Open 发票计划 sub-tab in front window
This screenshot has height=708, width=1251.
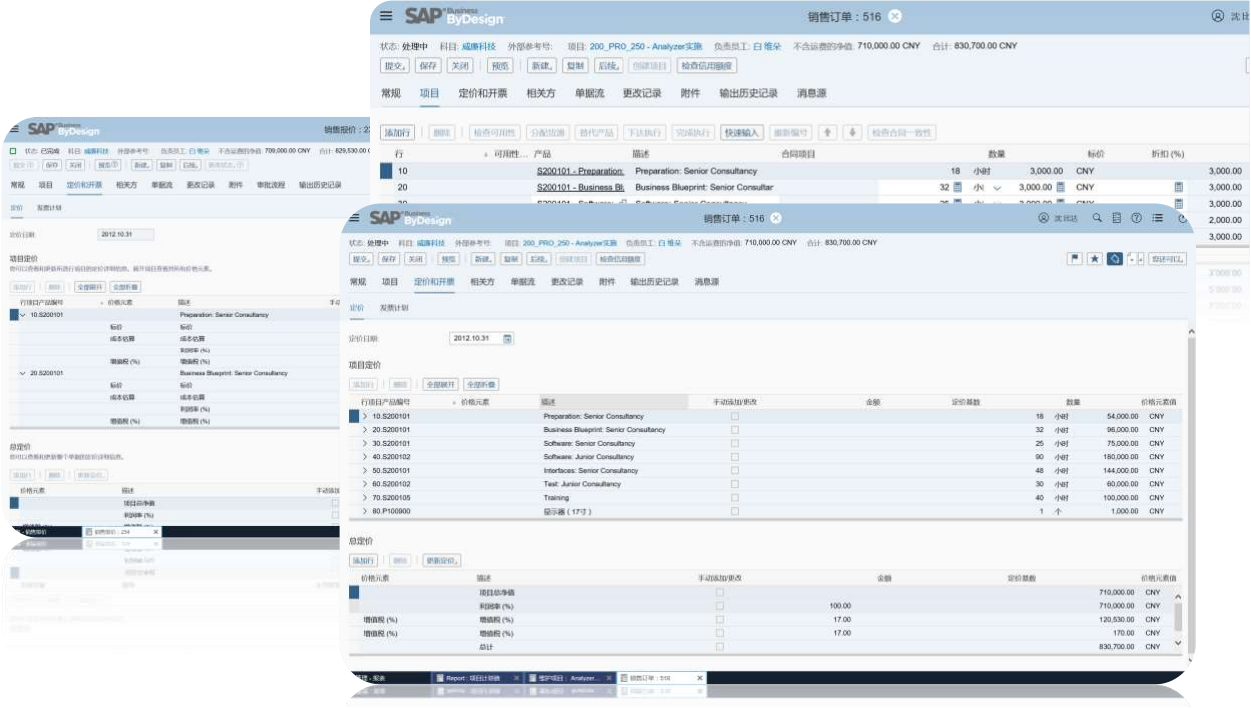(x=394, y=308)
